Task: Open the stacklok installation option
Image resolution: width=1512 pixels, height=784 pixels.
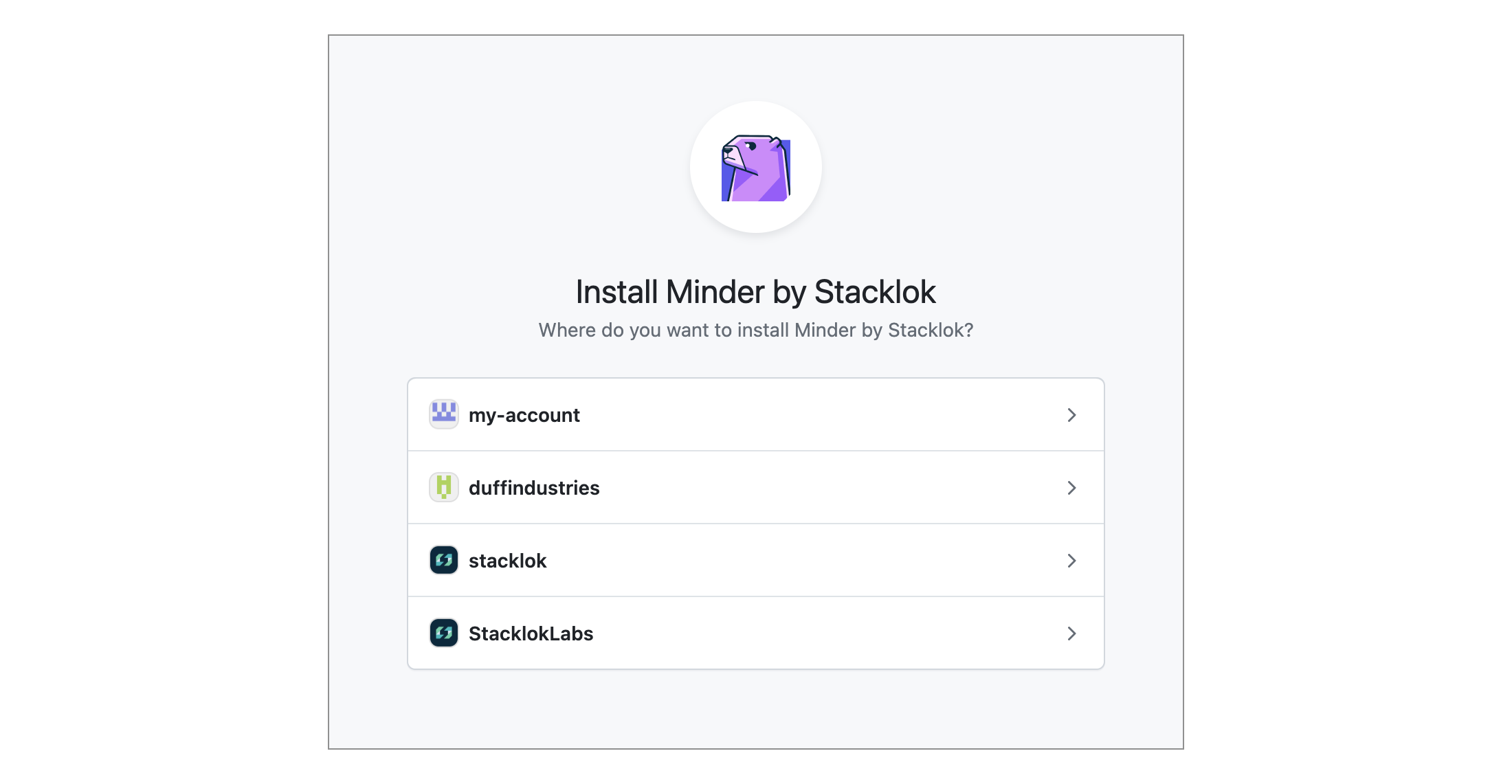Action: coord(756,560)
